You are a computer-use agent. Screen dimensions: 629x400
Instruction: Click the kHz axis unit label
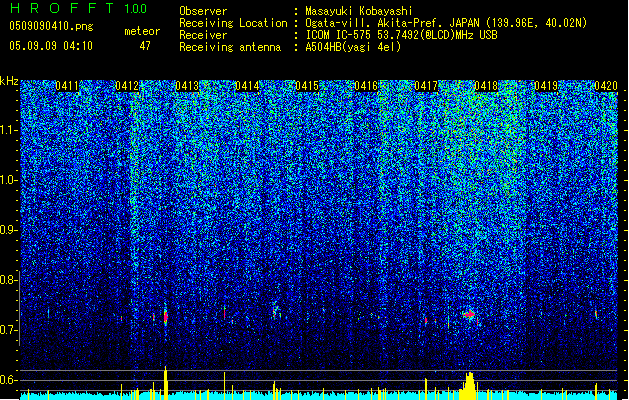pyautogui.click(x=9, y=81)
